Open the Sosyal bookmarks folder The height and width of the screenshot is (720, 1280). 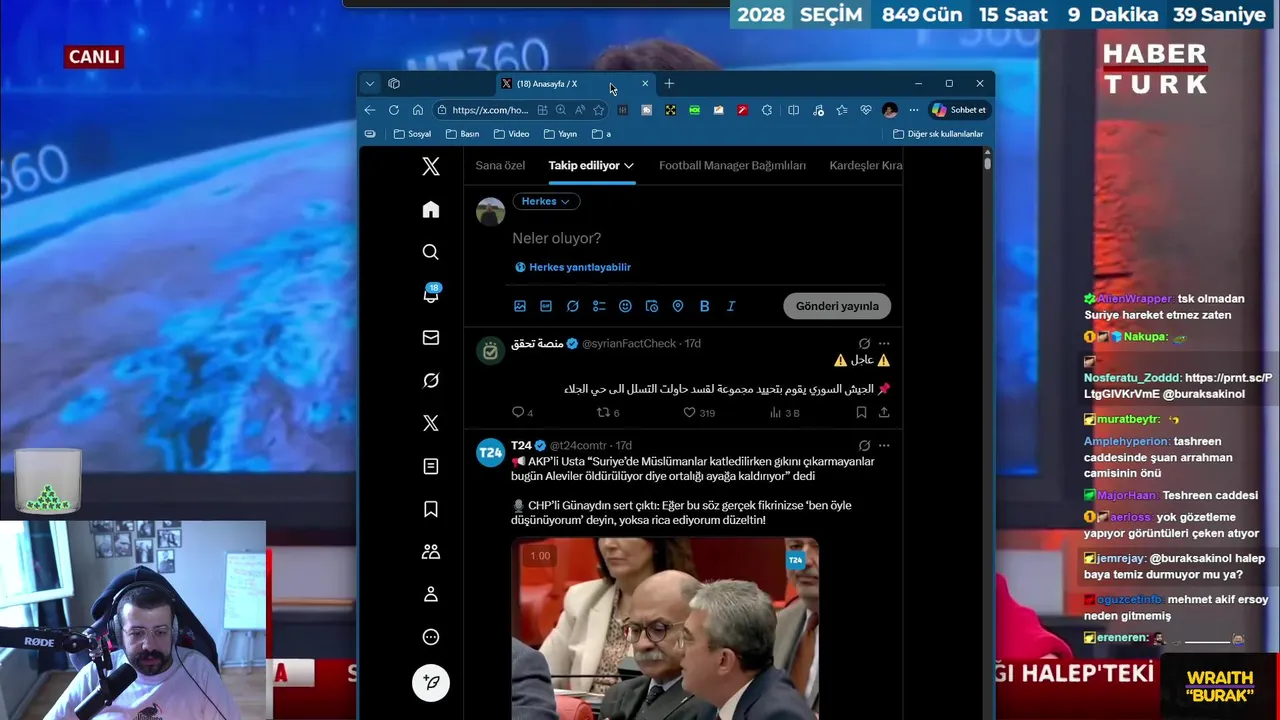pyautogui.click(x=412, y=134)
